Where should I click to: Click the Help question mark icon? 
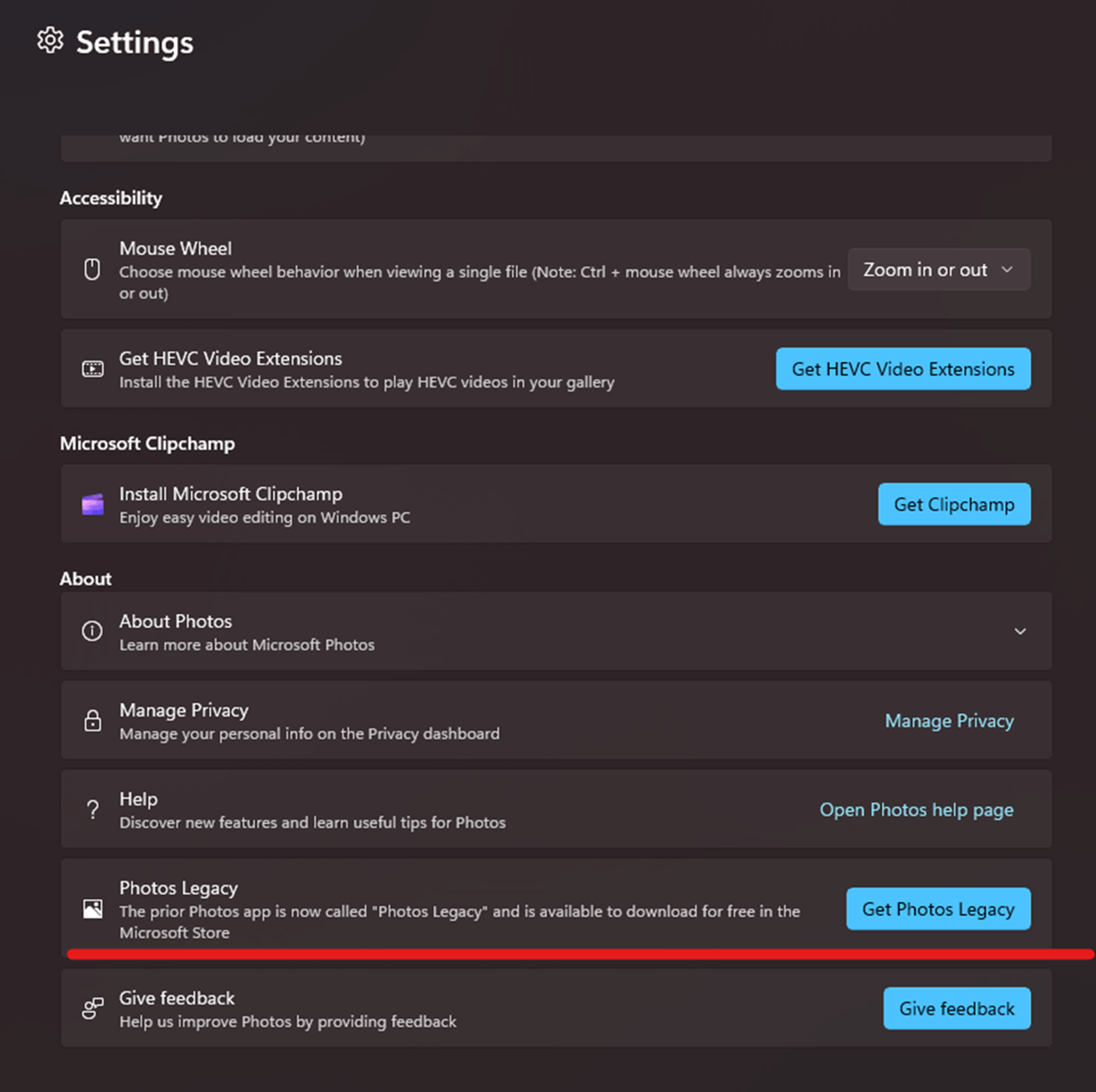[92, 809]
